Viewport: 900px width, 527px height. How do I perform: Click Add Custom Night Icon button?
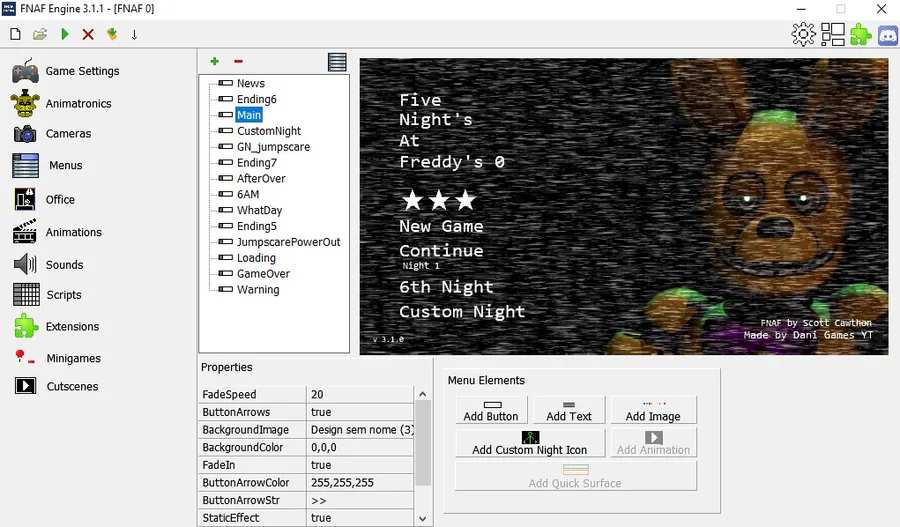(530, 443)
